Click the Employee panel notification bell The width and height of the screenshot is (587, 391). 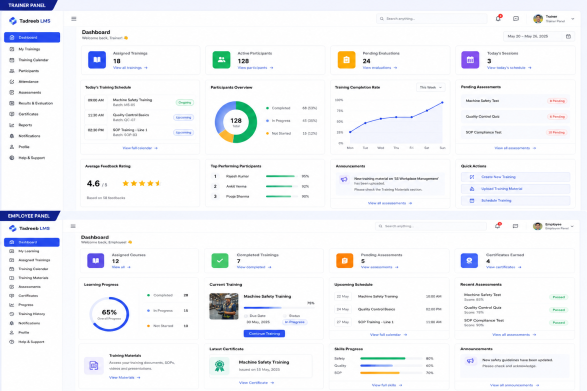tap(497, 226)
